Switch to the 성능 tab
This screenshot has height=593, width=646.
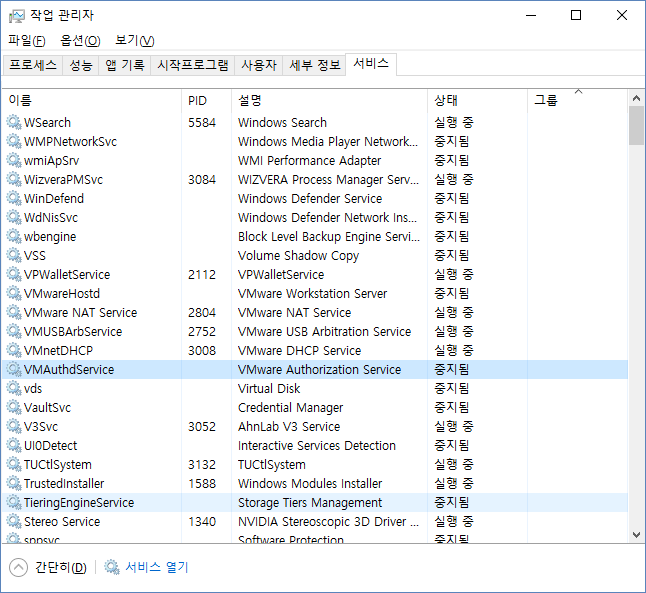point(81,65)
